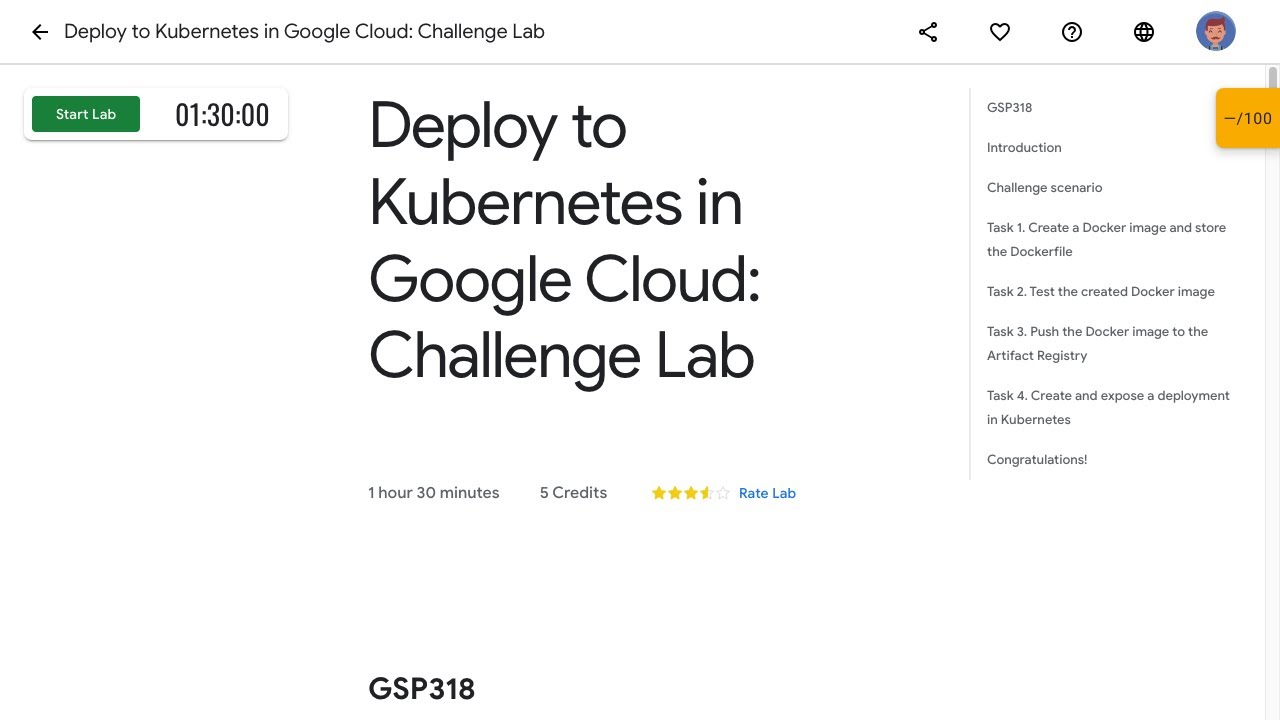Click the GSP318 heading in main content
This screenshot has width=1280, height=720.
point(422,689)
